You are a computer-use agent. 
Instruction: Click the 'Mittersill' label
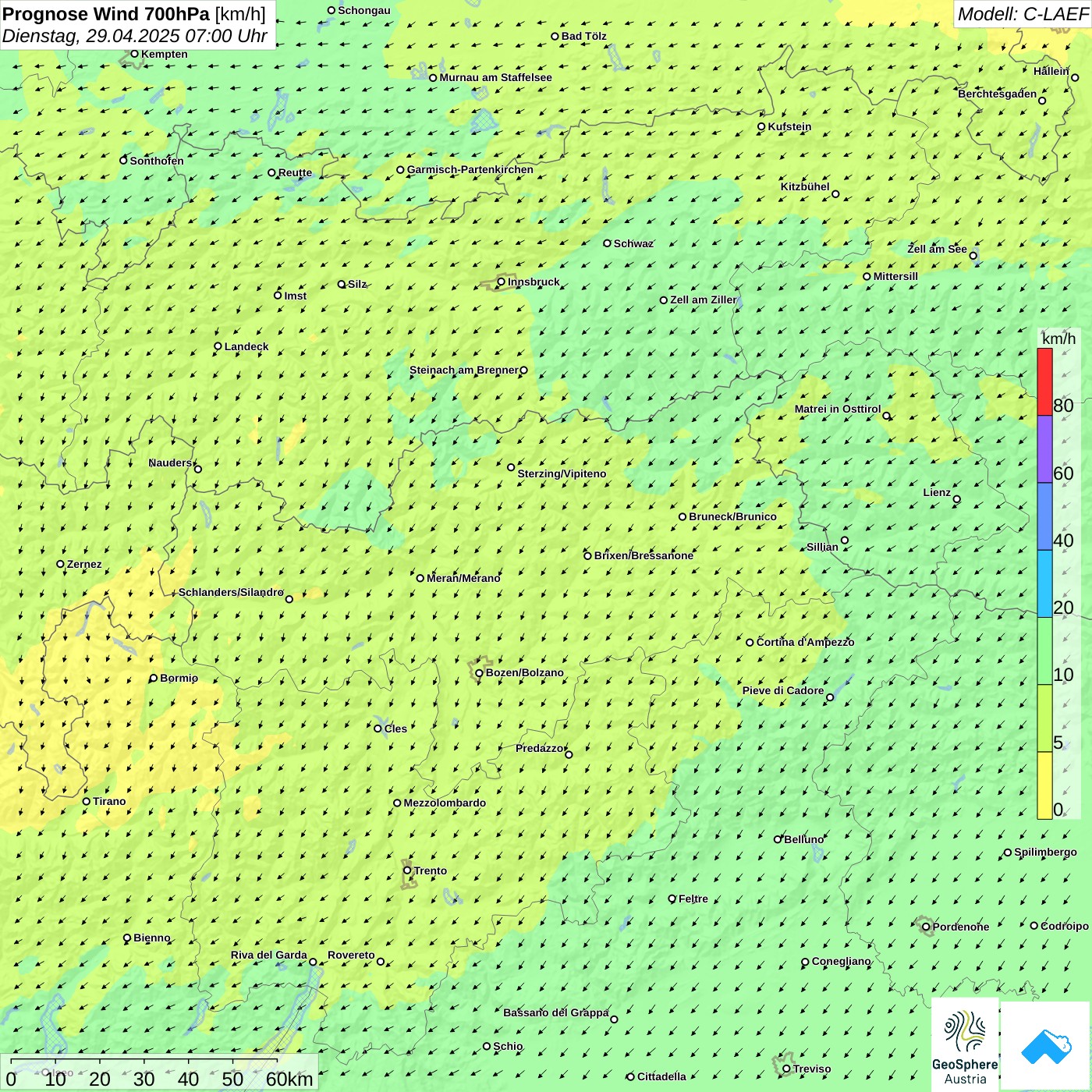(895, 276)
